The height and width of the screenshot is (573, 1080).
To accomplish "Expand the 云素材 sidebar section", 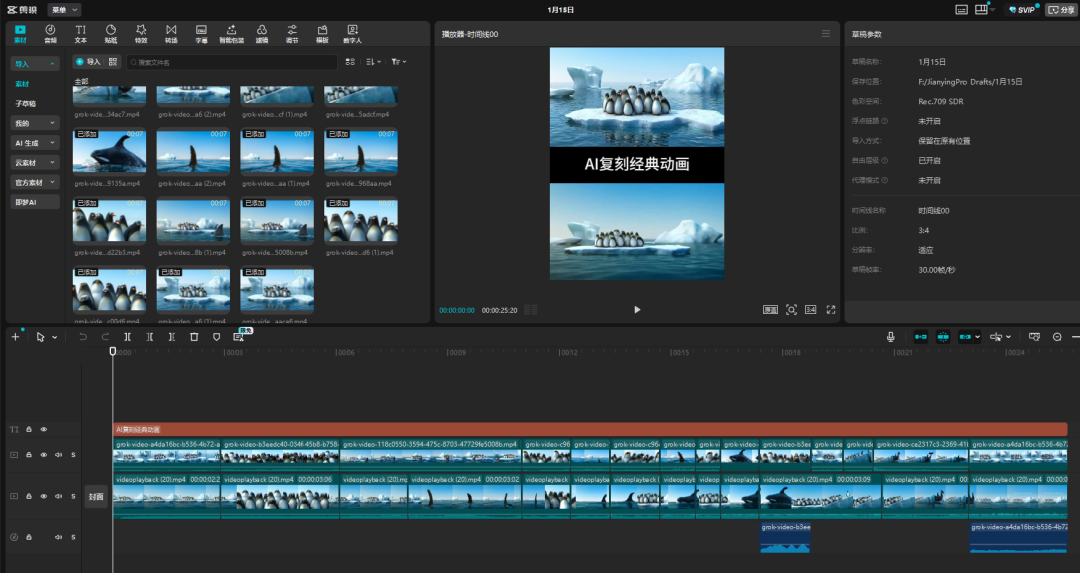I will point(35,163).
